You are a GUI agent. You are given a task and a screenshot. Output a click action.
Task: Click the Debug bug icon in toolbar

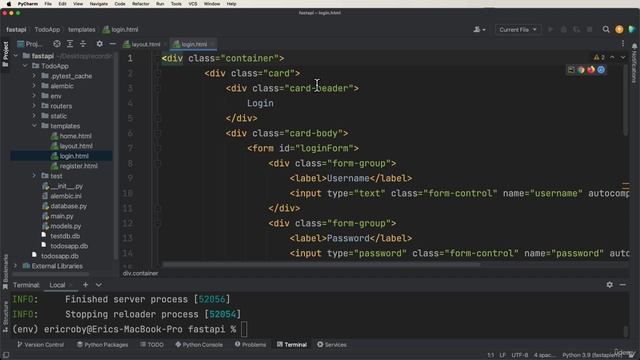[564, 29]
